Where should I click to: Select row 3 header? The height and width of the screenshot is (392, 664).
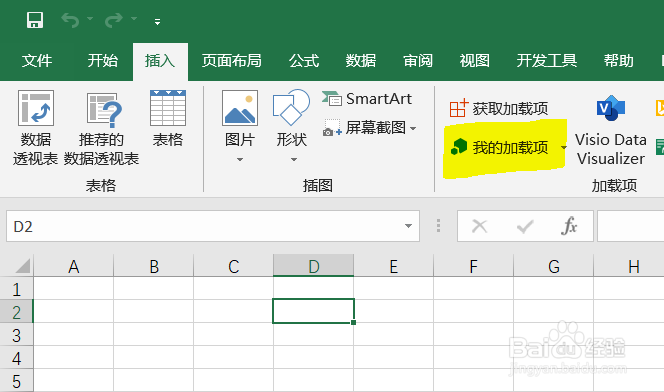(x=17, y=334)
